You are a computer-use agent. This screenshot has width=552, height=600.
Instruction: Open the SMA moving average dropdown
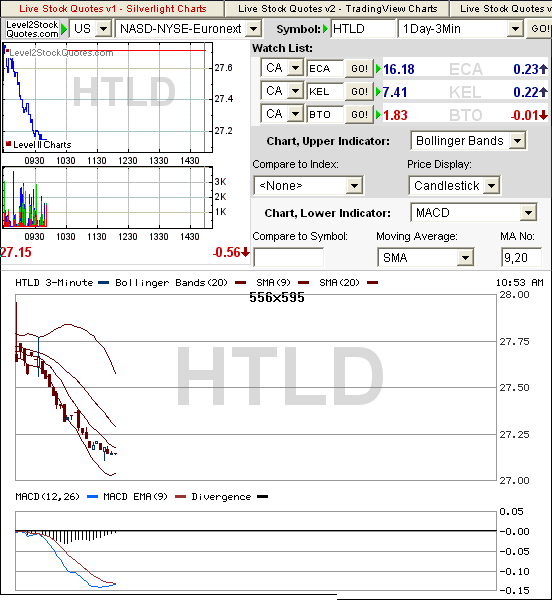click(x=425, y=258)
